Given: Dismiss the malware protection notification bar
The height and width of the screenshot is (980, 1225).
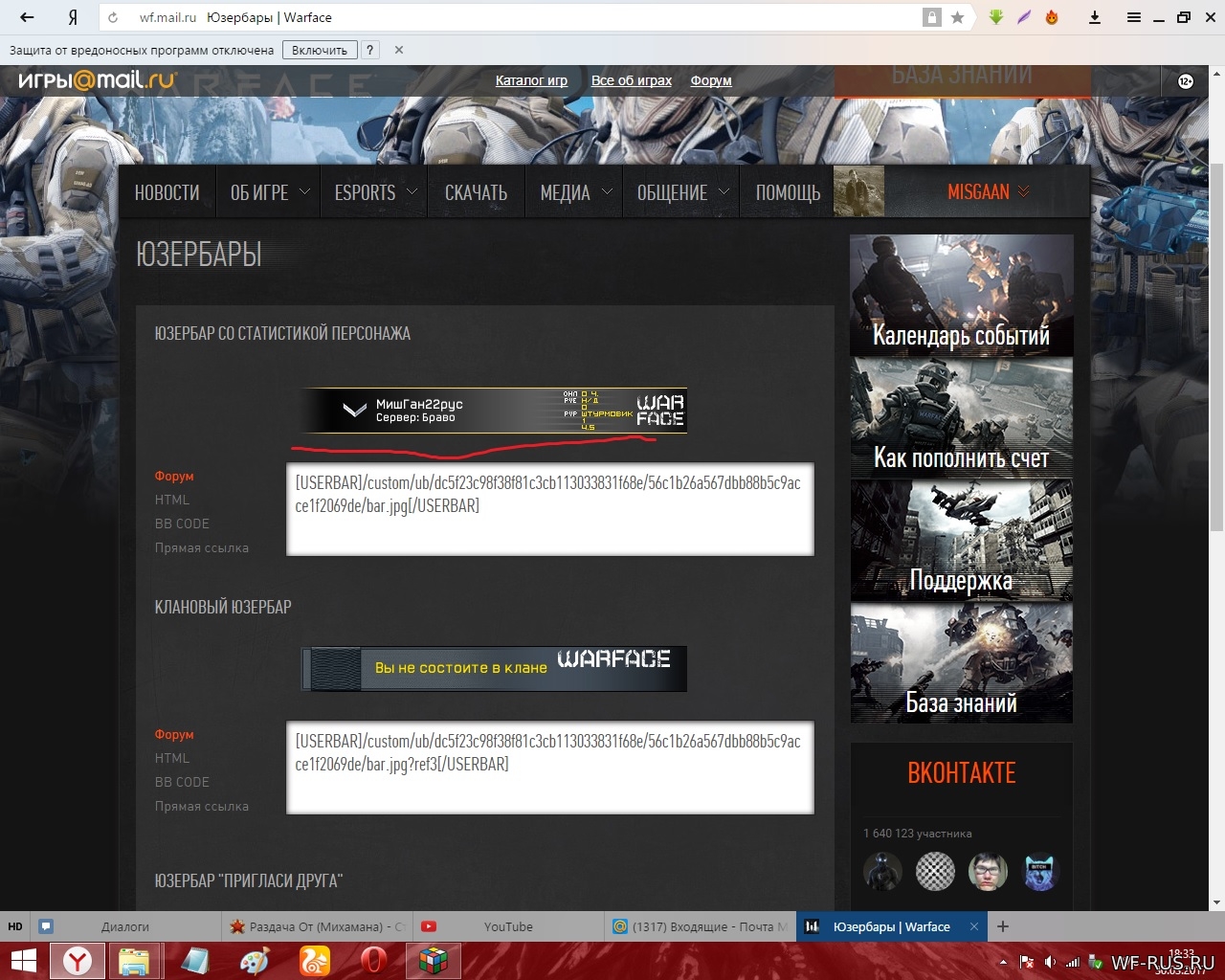Looking at the screenshot, I should [399, 50].
